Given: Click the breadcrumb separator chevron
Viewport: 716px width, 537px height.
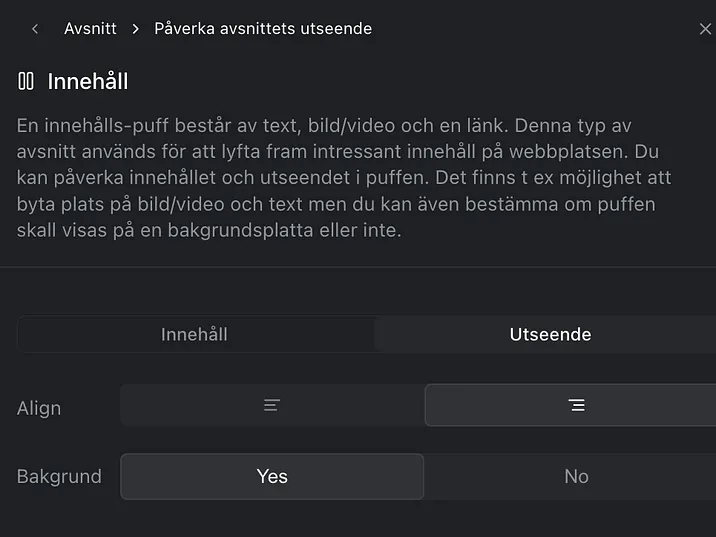Looking at the screenshot, I should click(x=135, y=29).
